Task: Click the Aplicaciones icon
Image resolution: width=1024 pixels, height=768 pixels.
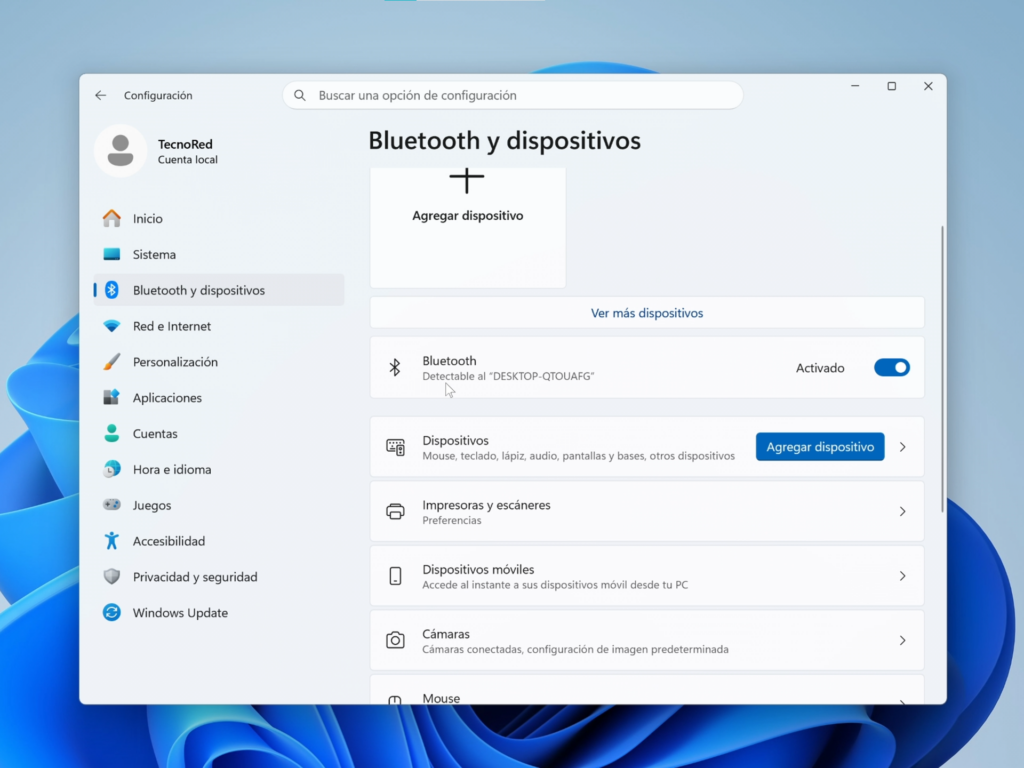Action: point(112,397)
